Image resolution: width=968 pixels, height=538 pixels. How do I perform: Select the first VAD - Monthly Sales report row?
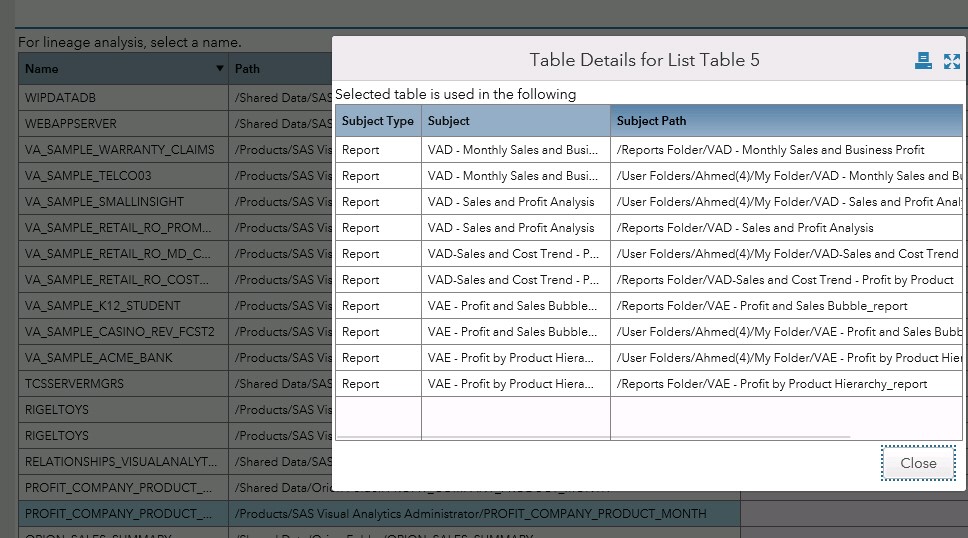(x=512, y=150)
